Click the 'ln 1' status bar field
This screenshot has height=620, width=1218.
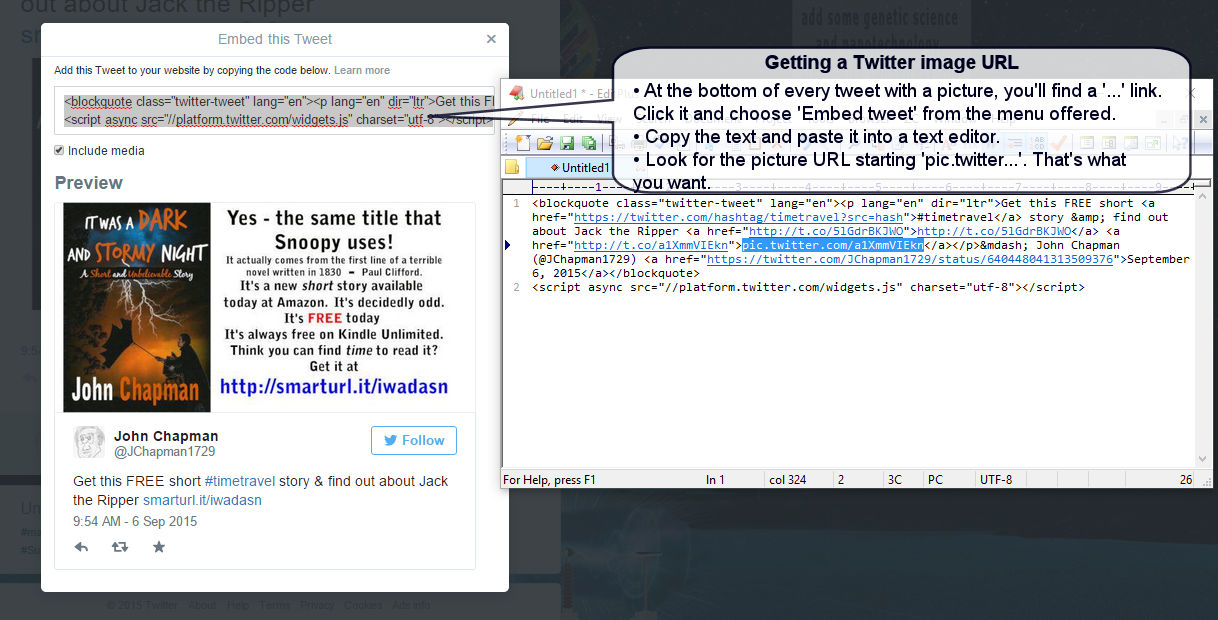[x=715, y=480]
